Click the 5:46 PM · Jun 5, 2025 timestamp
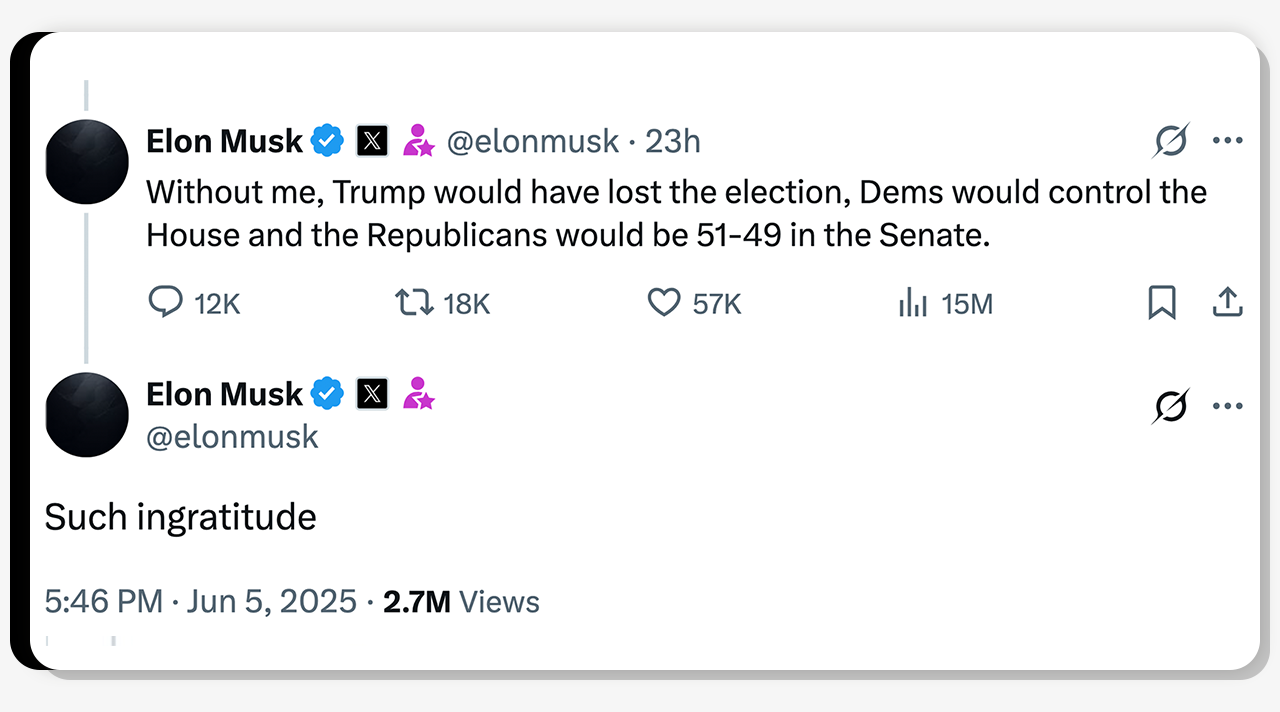The height and width of the screenshot is (712, 1280). (201, 602)
